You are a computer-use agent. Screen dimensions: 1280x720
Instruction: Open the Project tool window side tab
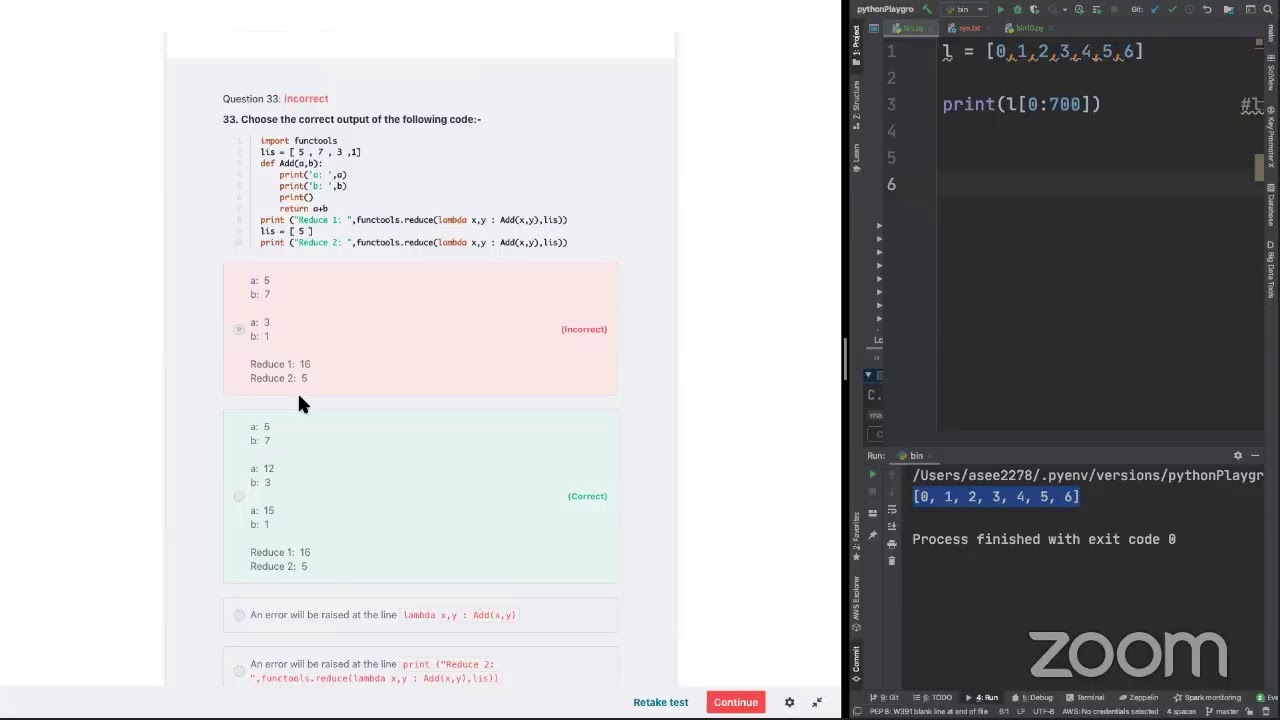click(856, 44)
